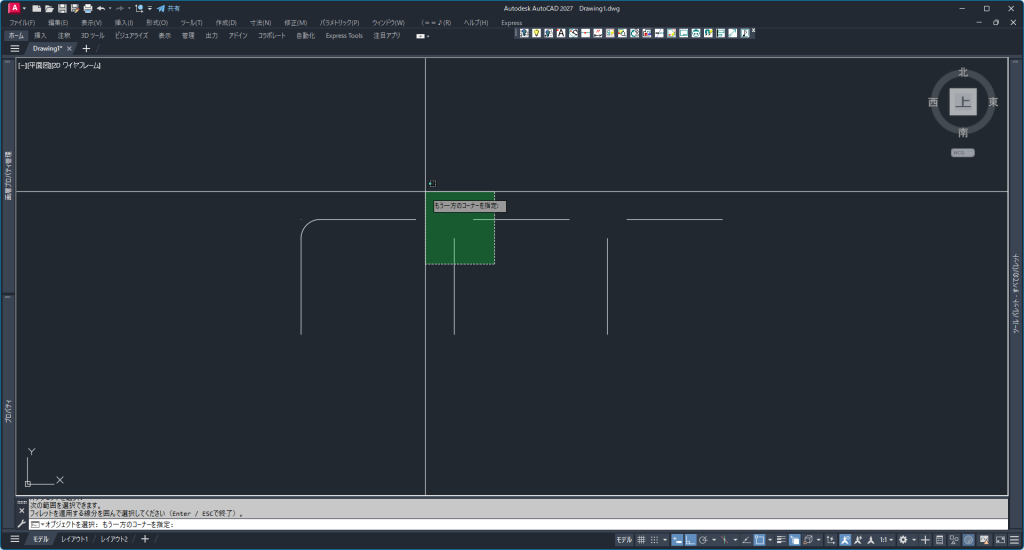Open the workspace switching gear icon
Image resolution: width=1024 pixels, height=550 pixels.
[x=903, y=540]
